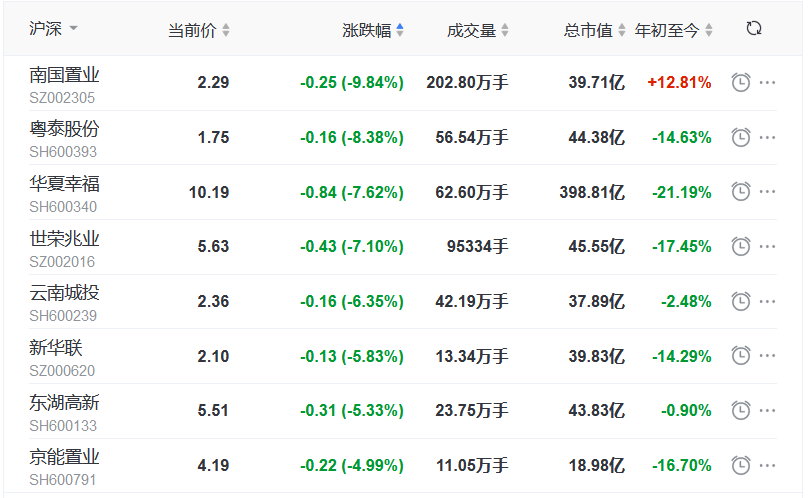Click the -0.90% year-to-date value
808x498 pixels.
(x=686, y=410)
